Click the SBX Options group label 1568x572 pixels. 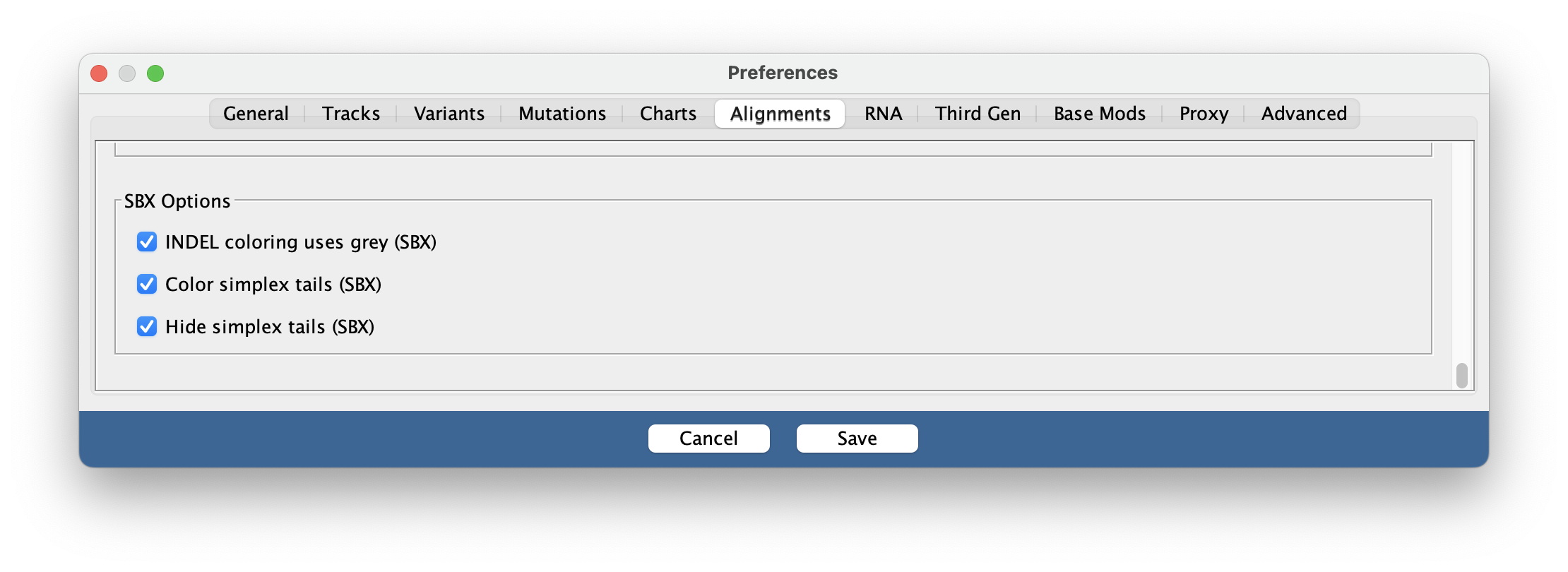pos(177,201)
